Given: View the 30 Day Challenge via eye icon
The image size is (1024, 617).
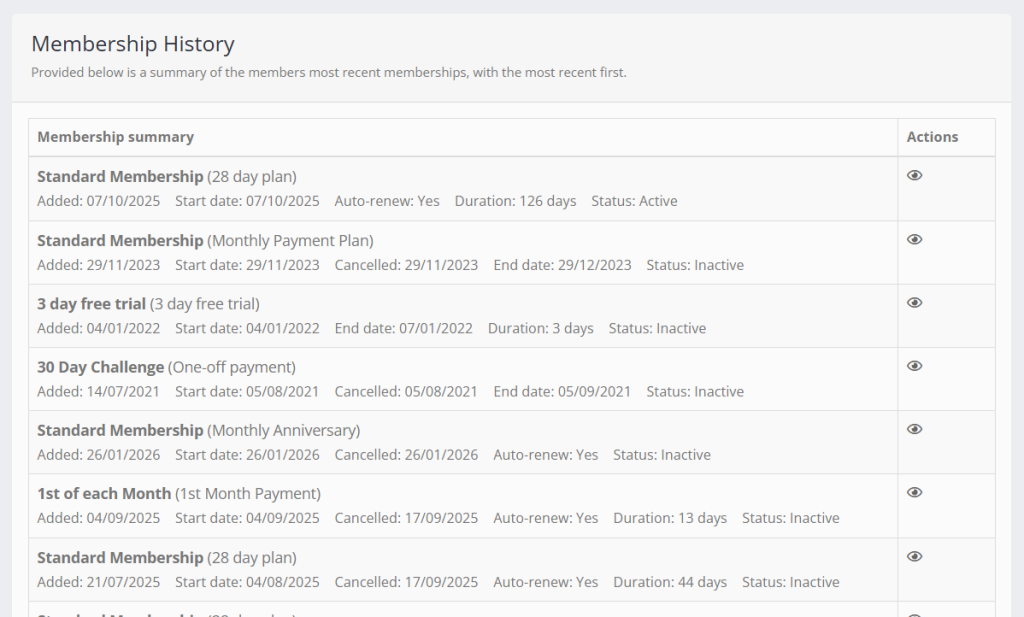Looking at the screenshot, I should pos(914,366).
